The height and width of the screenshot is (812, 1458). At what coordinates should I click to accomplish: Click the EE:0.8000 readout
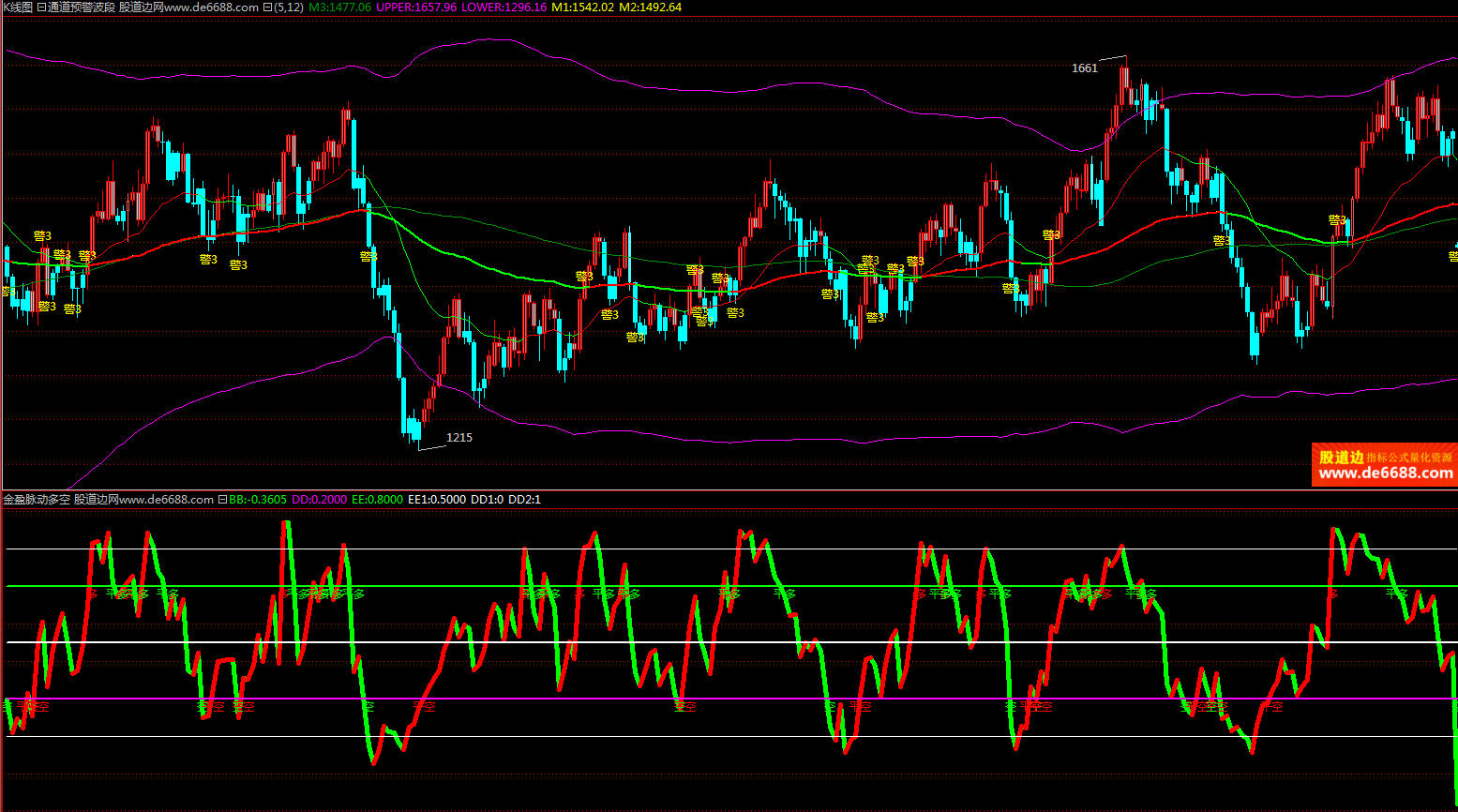pos(377,500)
